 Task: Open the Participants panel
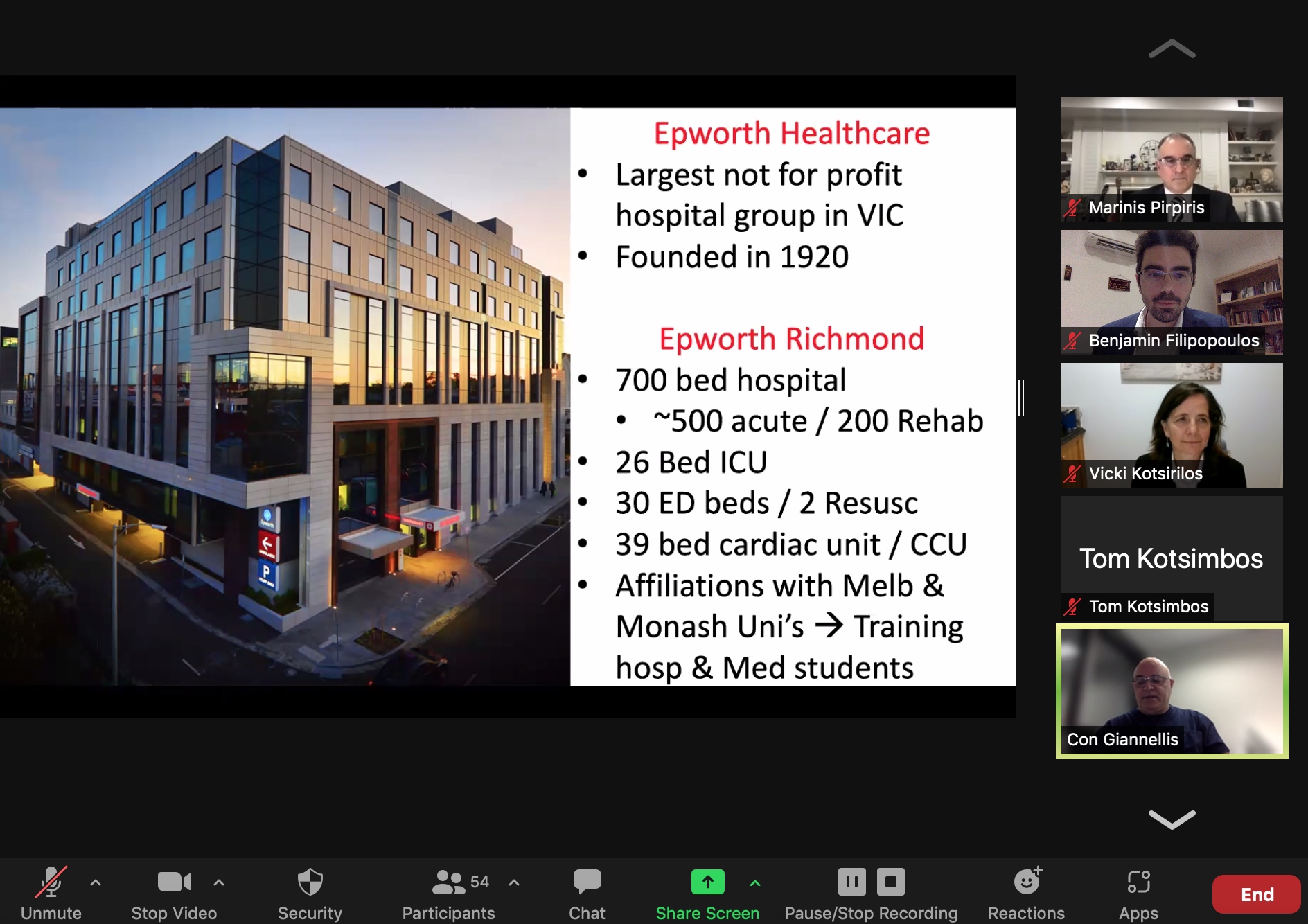(x=448, y=882)
